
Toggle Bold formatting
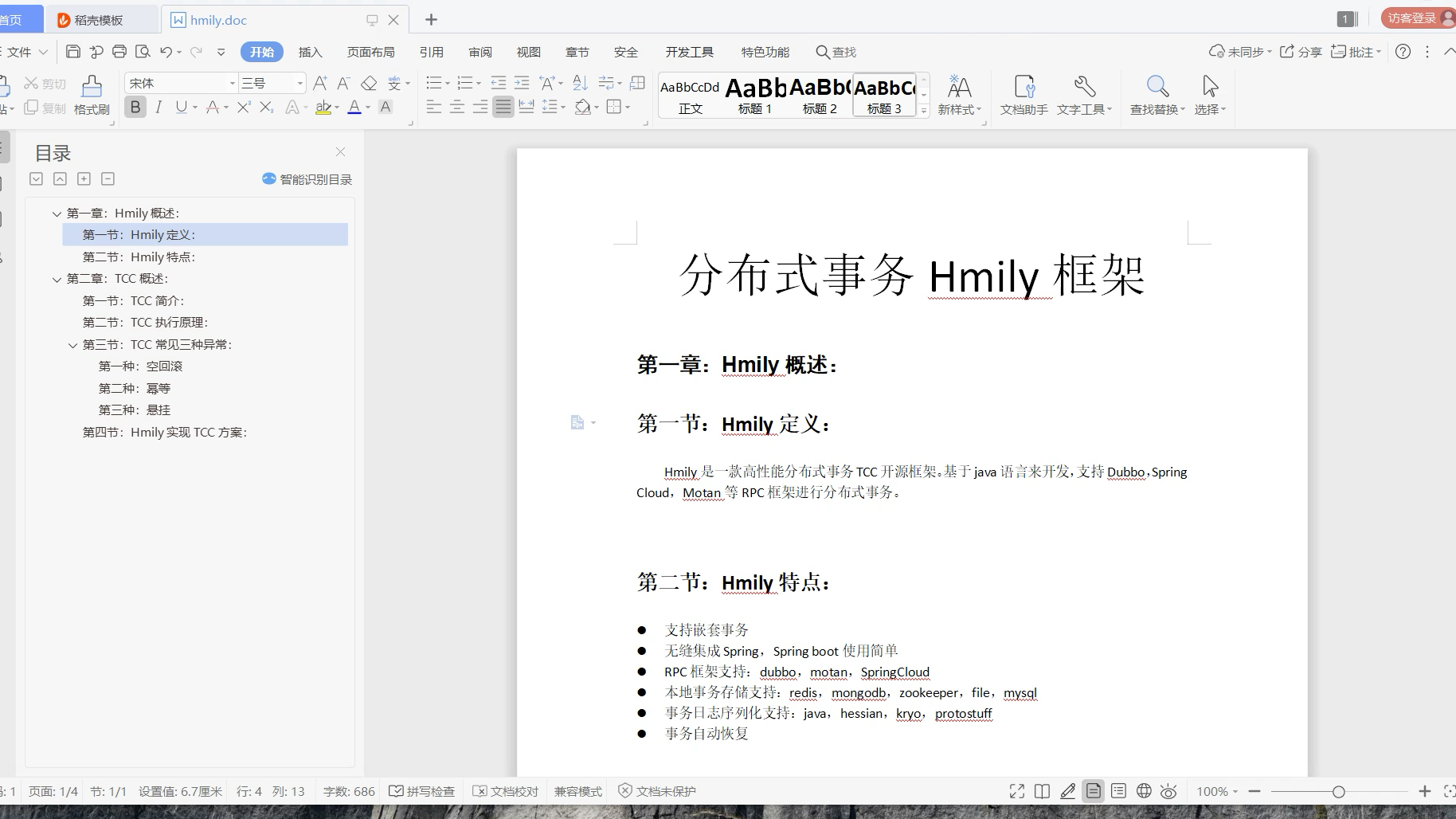pos(135,107)
